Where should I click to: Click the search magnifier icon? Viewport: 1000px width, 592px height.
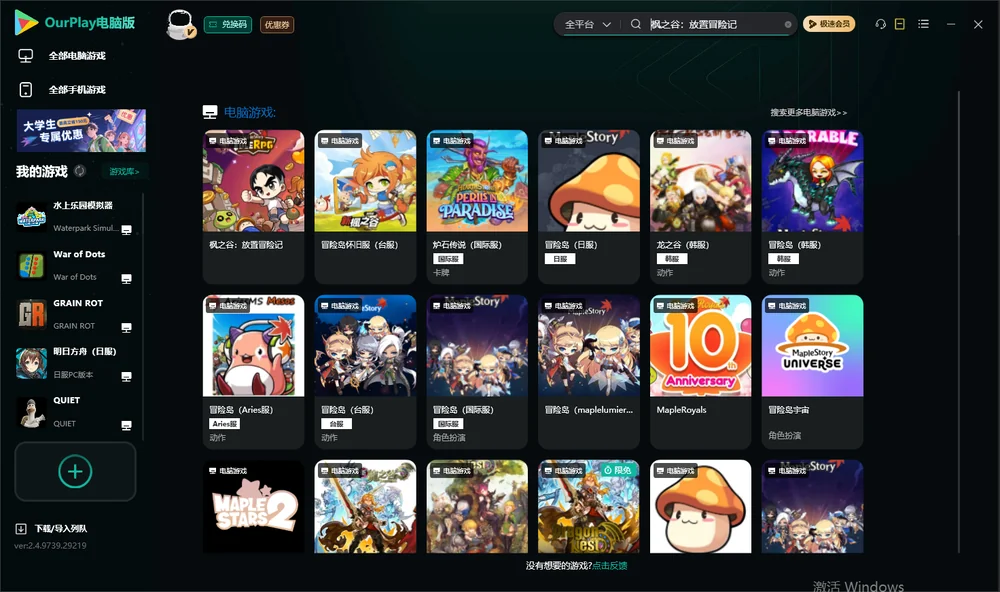pos(635,24)
